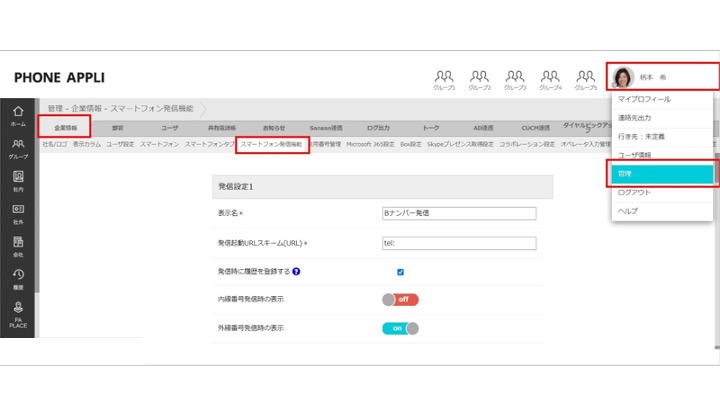Open the Skypeプレゼンス取得設定 sub-menu item
The image size is (720, 405).
coord(460,144)
